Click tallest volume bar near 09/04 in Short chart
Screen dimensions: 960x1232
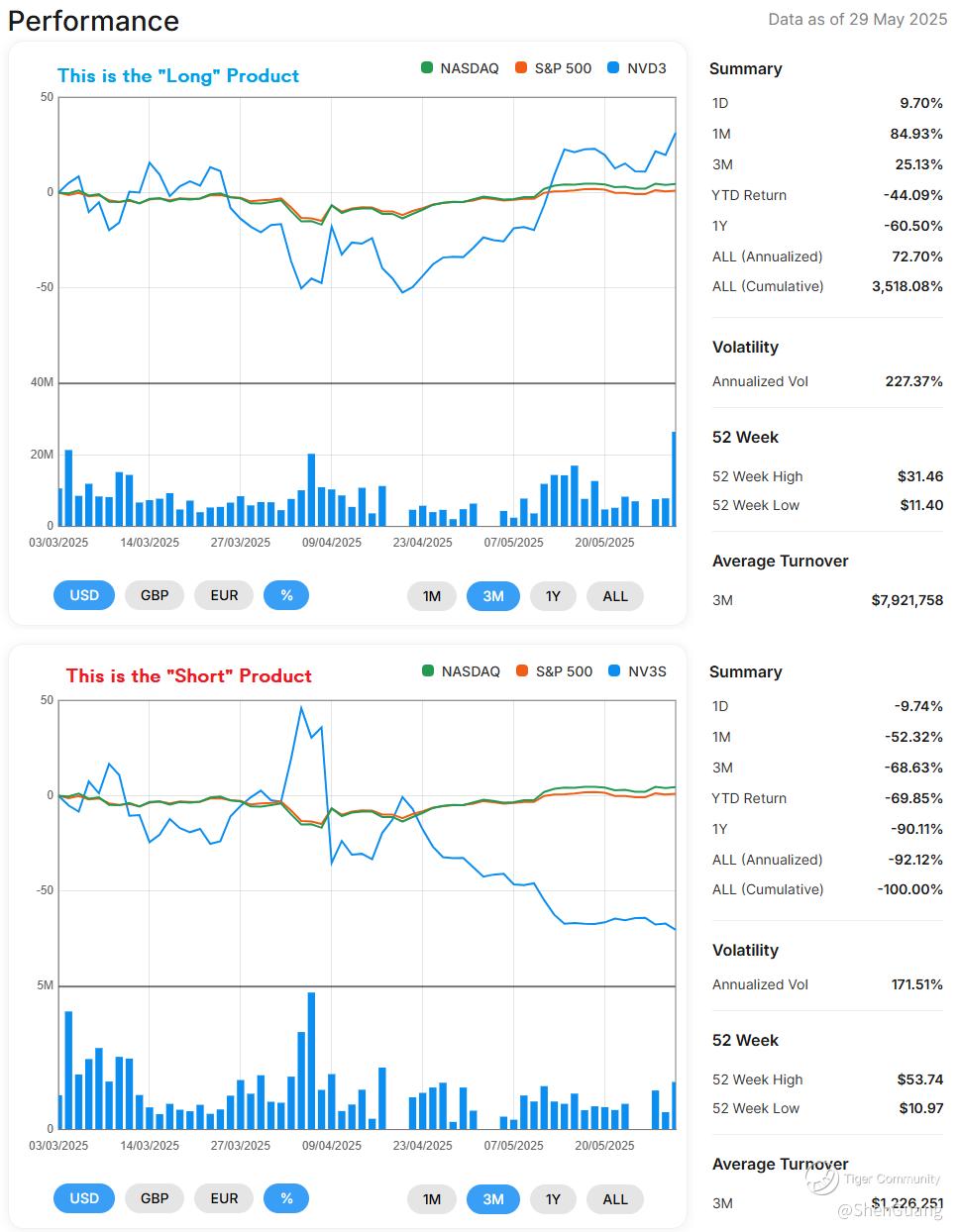pos(311,1061)
